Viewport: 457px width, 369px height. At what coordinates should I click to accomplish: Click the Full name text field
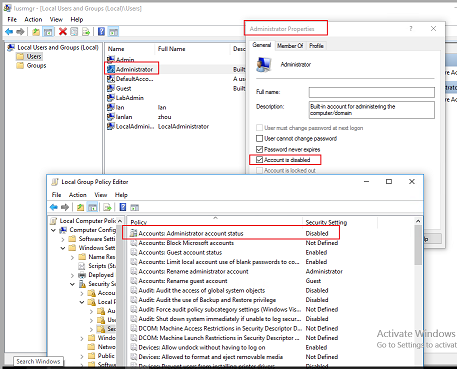pos(372,92)
